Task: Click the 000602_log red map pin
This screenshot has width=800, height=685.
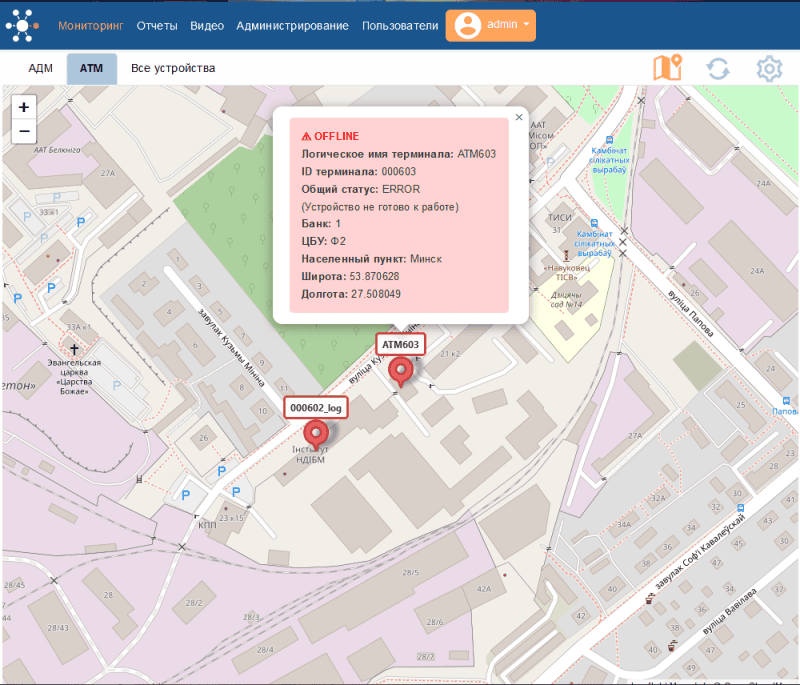Action: (317, 432)
